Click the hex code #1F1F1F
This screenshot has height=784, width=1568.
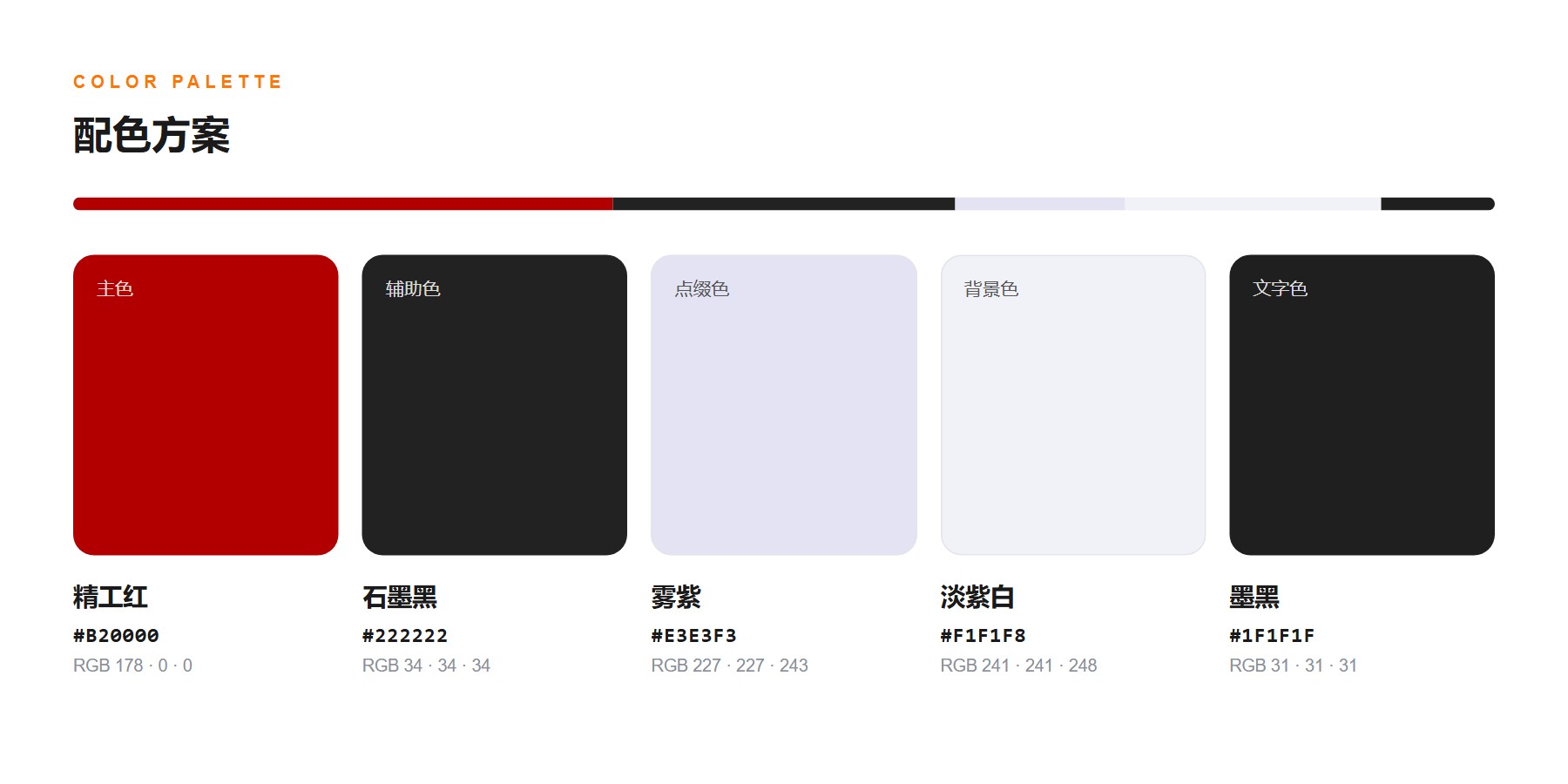(1273, 636)
